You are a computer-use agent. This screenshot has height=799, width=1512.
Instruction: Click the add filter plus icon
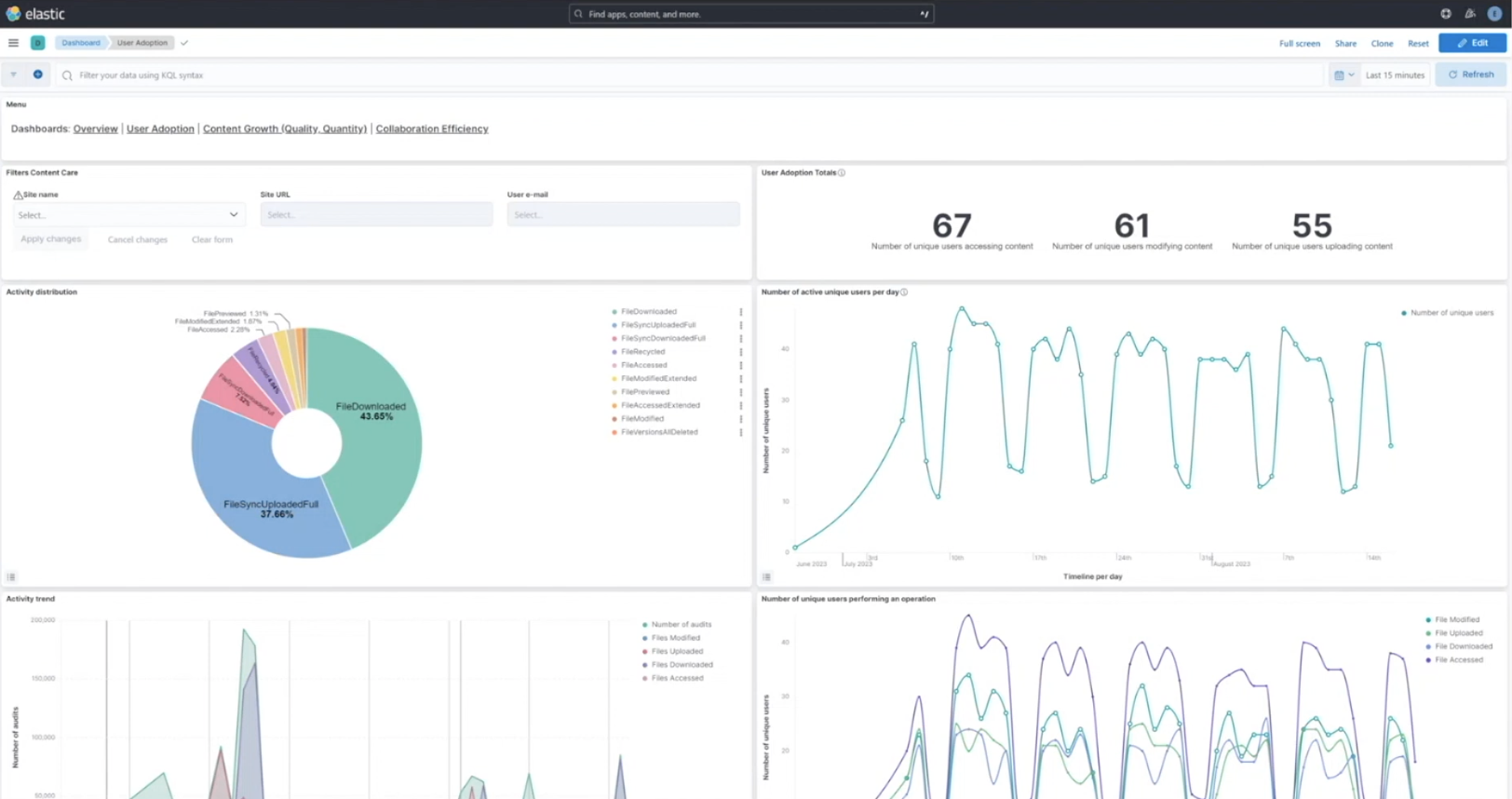click(x=38, y=74)
